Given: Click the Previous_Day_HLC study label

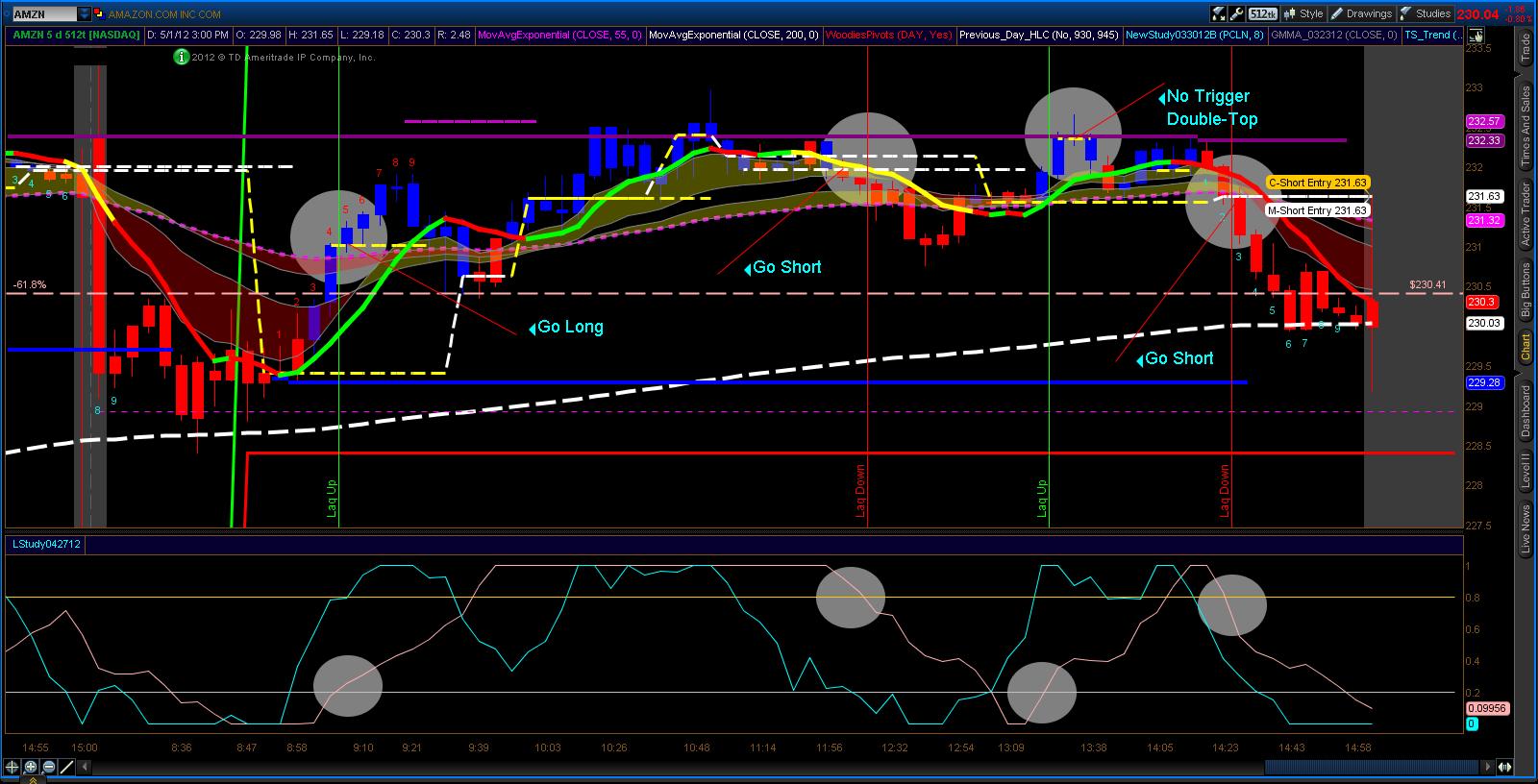Looking at the screenshot, I should point(1039,36).
